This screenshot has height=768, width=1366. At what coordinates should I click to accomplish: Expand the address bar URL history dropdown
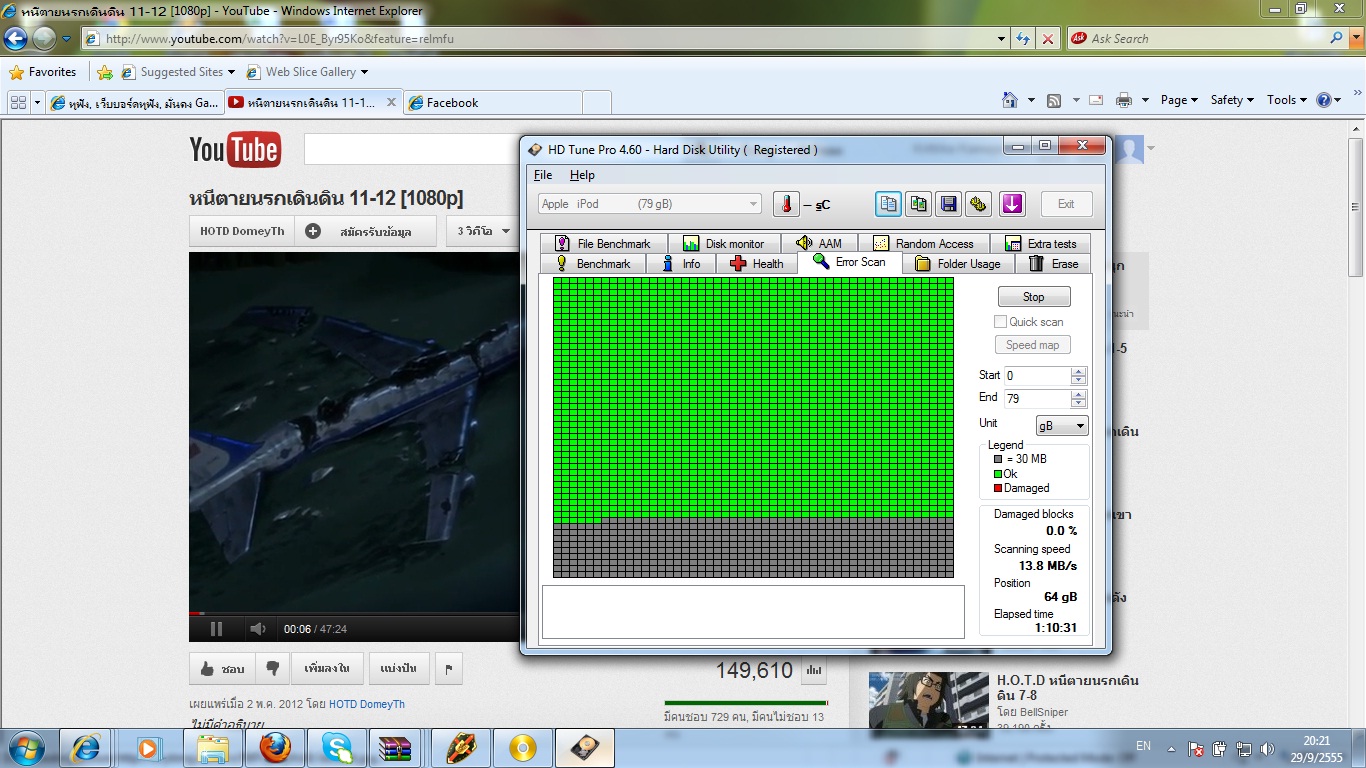point(1002,39)
